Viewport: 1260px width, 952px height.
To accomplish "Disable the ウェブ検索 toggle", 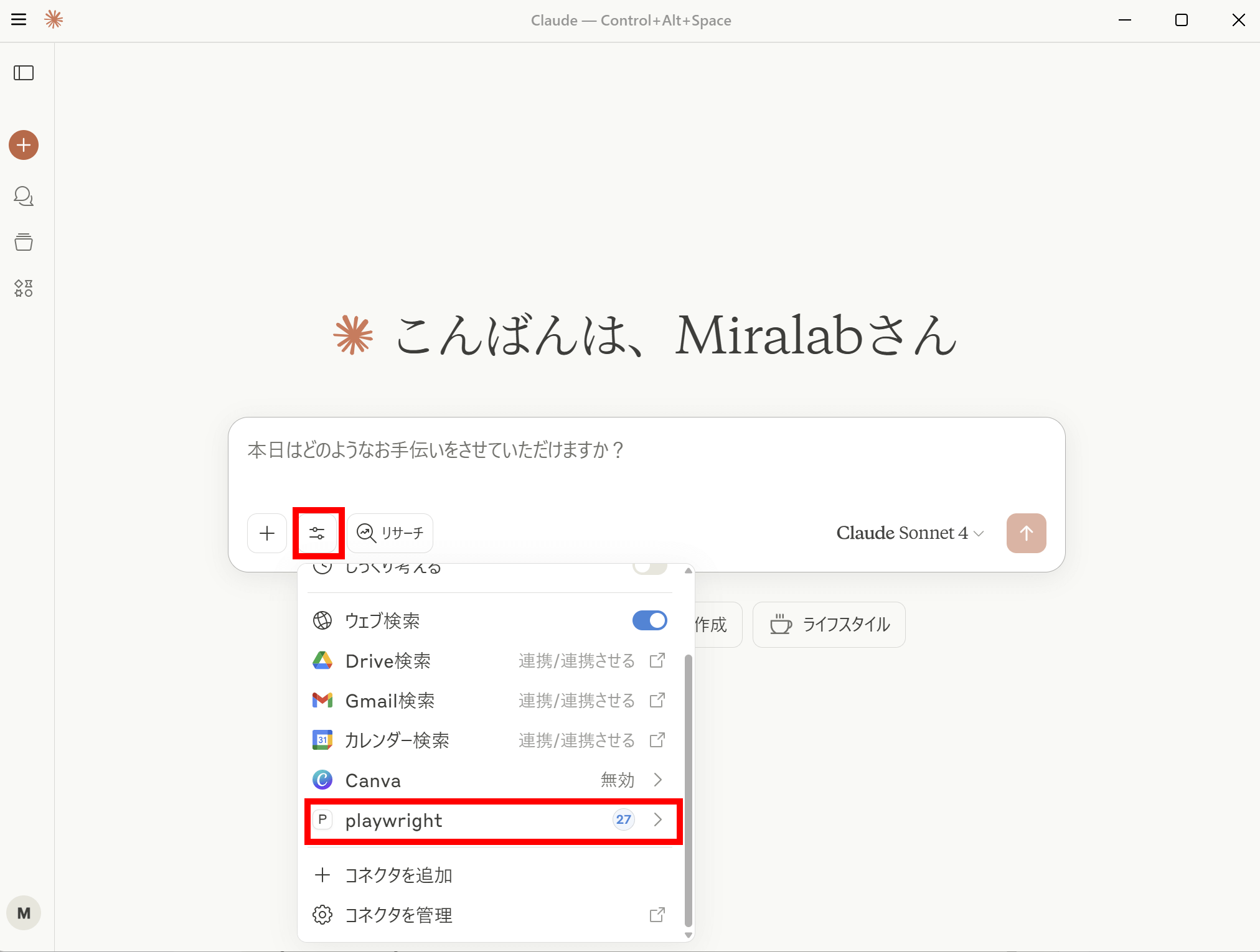I will click(x=649, y=620).
